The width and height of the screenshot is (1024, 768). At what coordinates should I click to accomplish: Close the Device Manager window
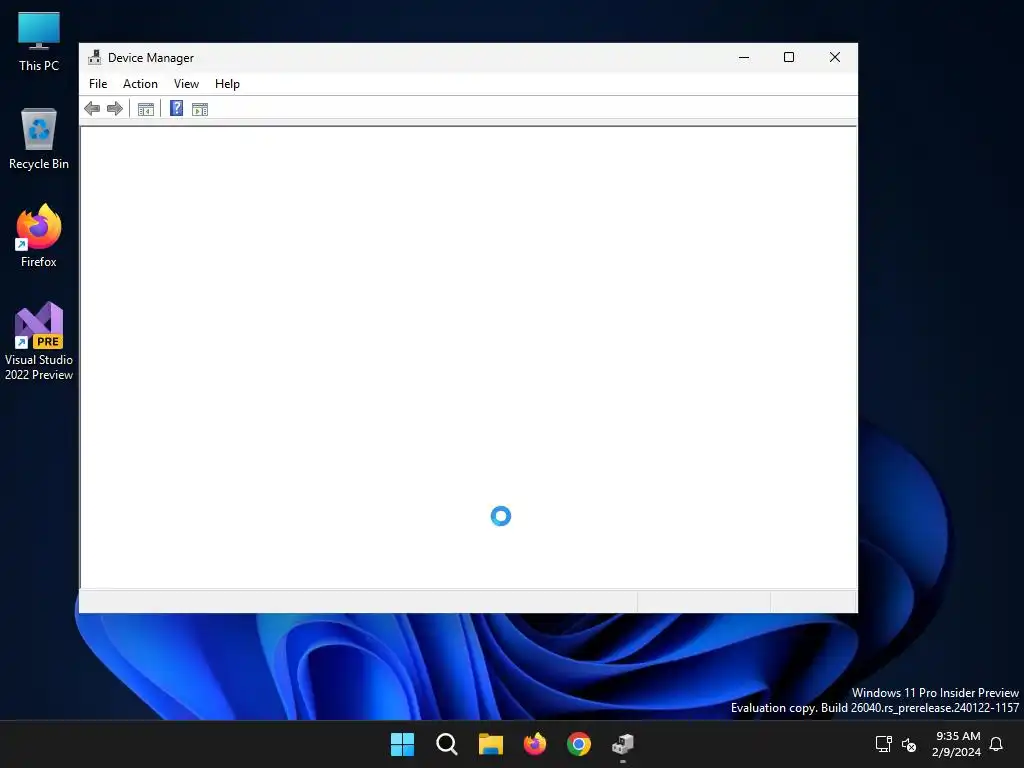[835, 57]
